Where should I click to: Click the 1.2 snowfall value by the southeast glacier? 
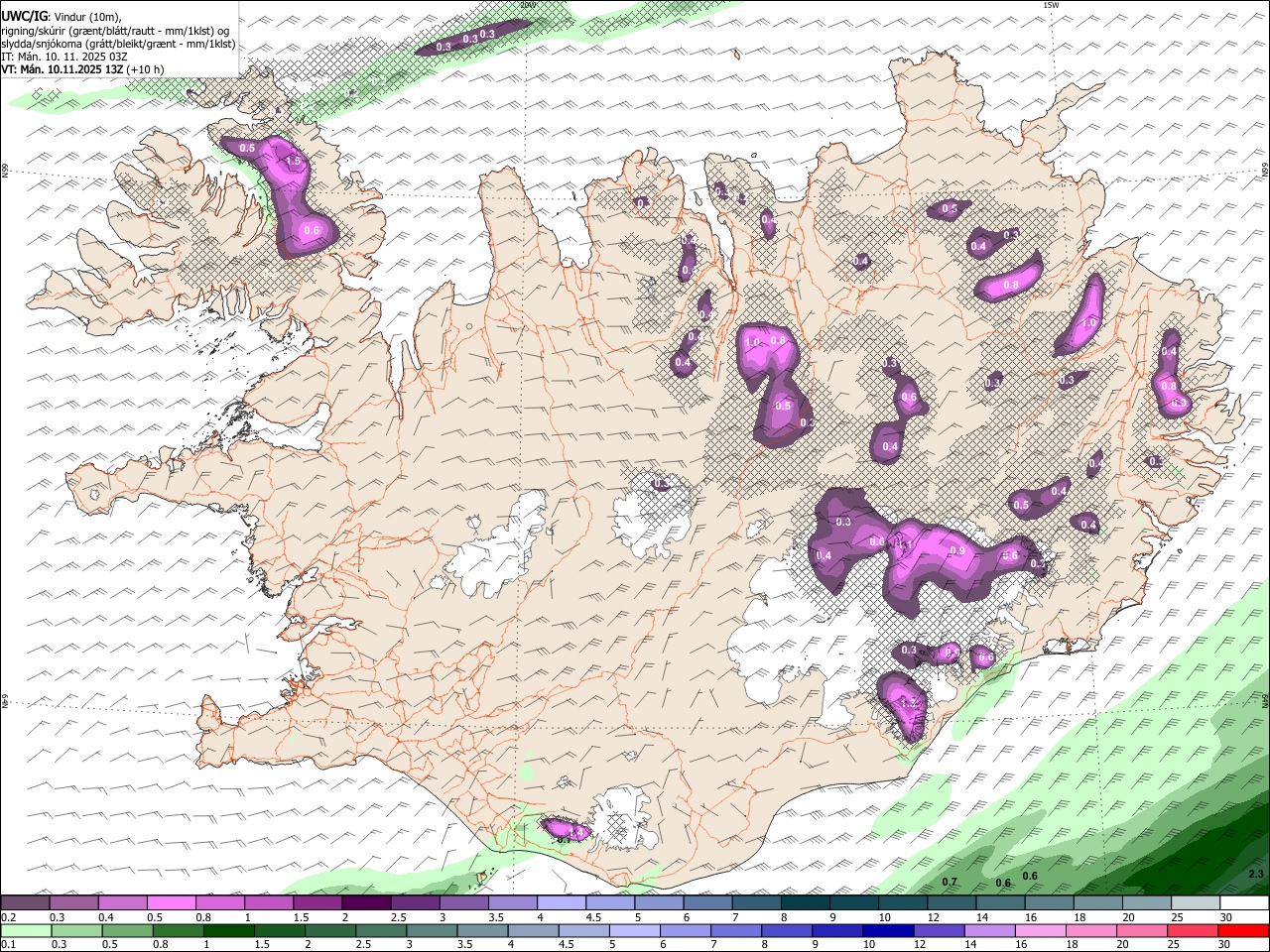click(908, 703)
